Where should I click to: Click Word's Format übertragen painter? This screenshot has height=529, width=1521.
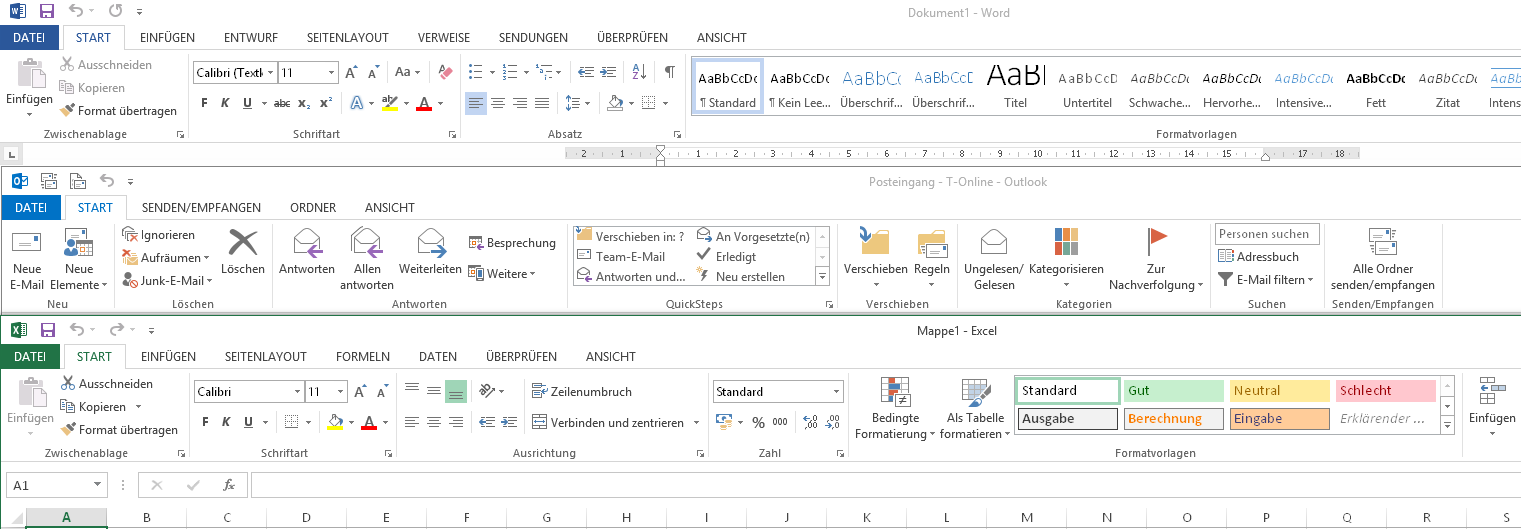119,111
